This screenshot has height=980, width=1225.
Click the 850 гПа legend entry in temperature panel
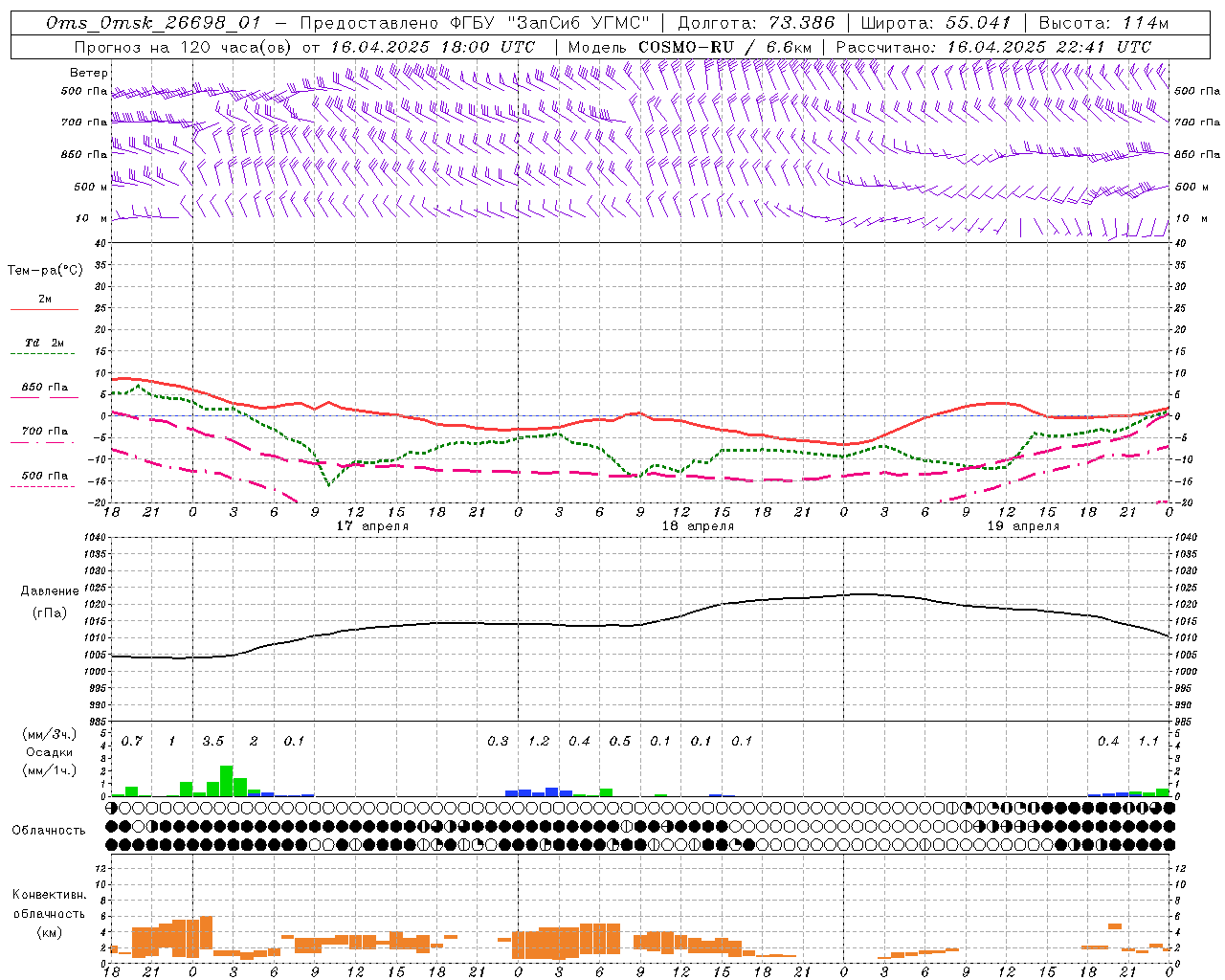click(x=45, y=388)
